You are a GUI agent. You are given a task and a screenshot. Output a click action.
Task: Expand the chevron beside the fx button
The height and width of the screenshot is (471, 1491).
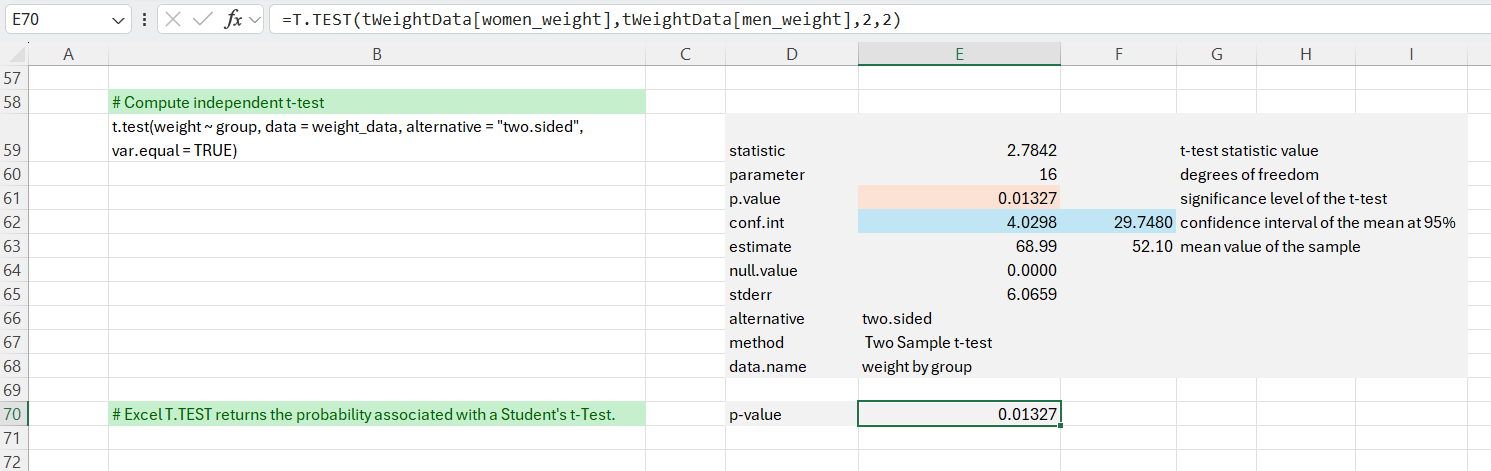pos(254,19)
